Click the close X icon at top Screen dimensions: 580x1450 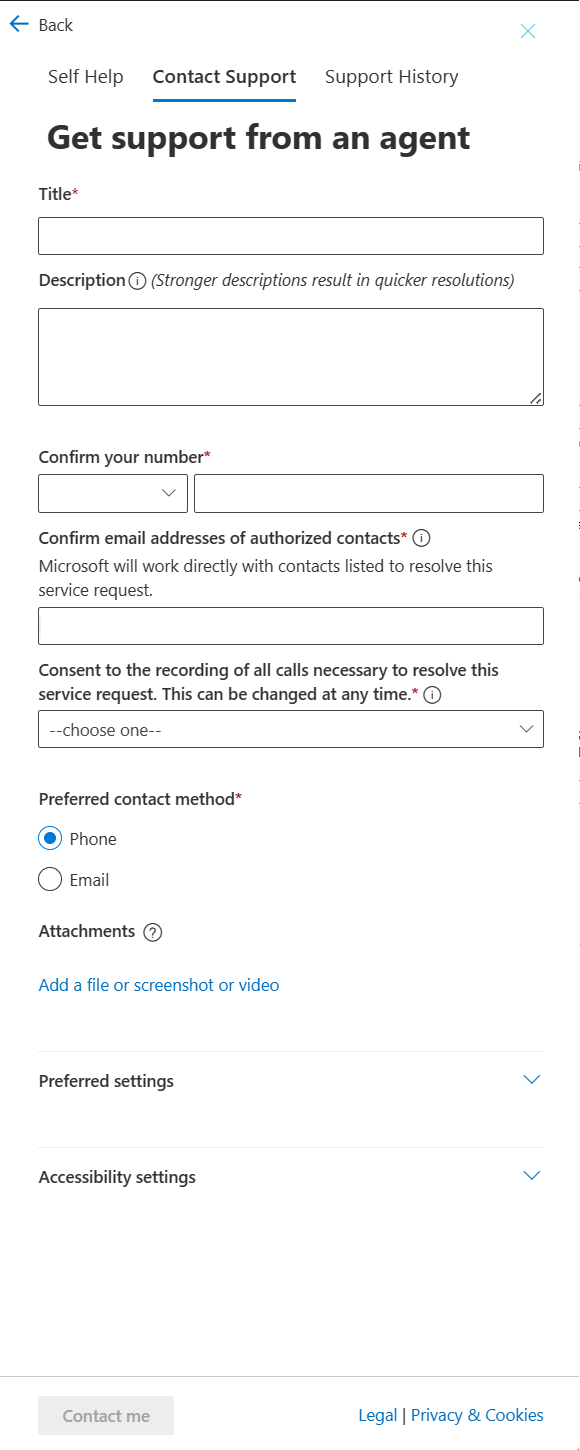[x=528, y=31]
